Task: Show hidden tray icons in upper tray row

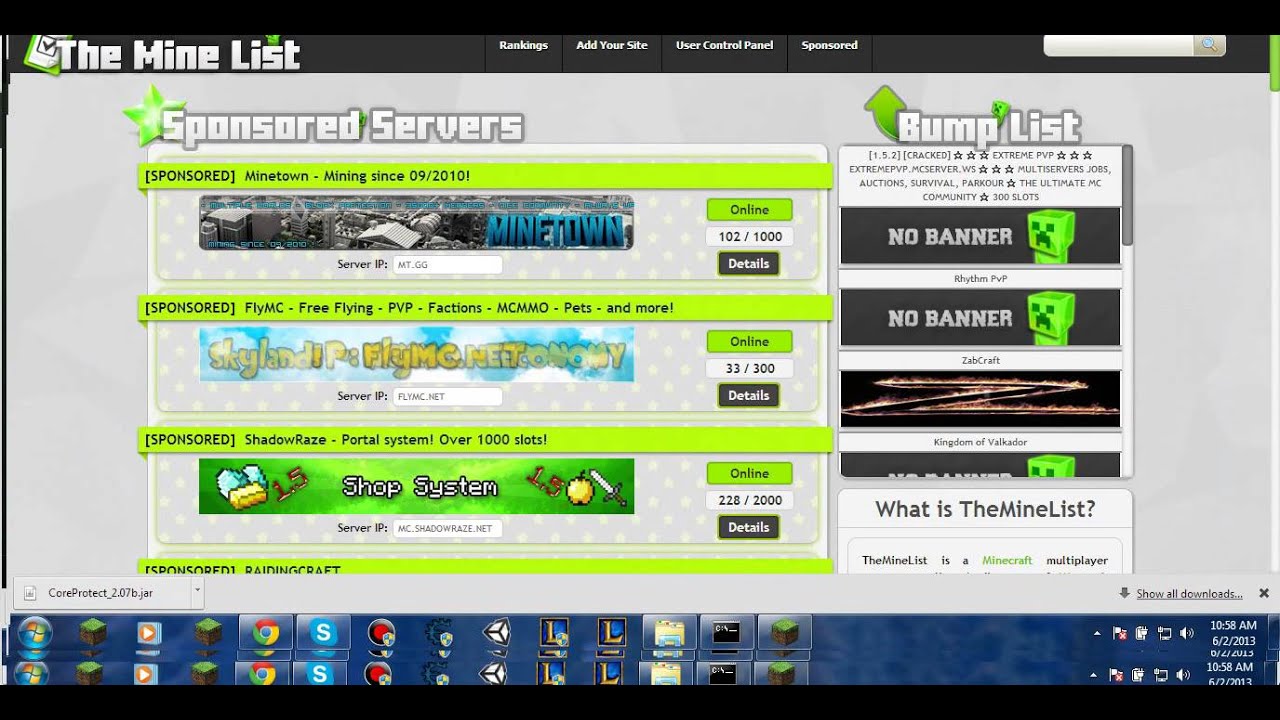Action: [x=1097, y=633]
